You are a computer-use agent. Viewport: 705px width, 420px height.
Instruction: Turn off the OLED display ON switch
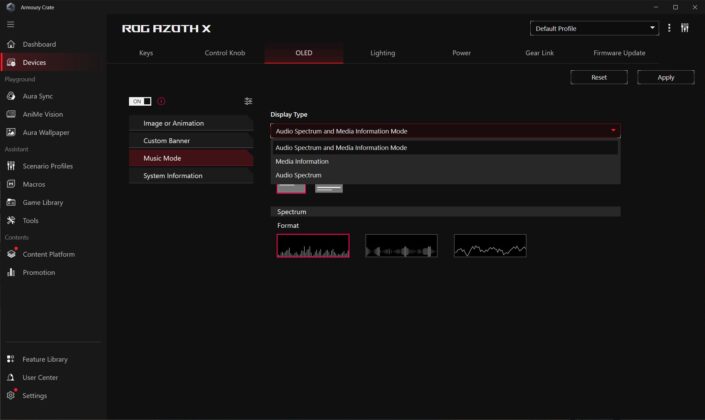[140, 101]
